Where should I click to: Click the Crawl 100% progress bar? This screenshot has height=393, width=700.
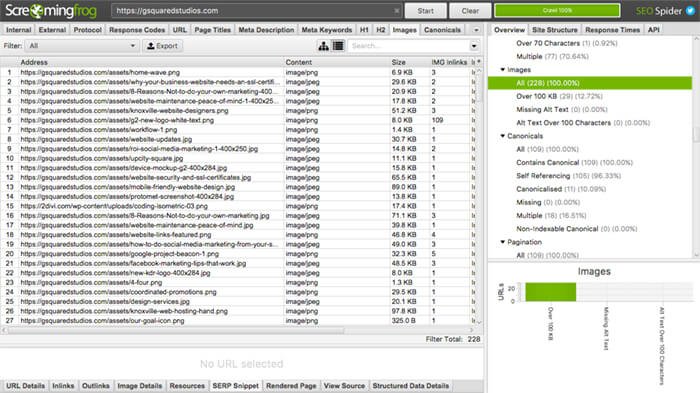557,11
